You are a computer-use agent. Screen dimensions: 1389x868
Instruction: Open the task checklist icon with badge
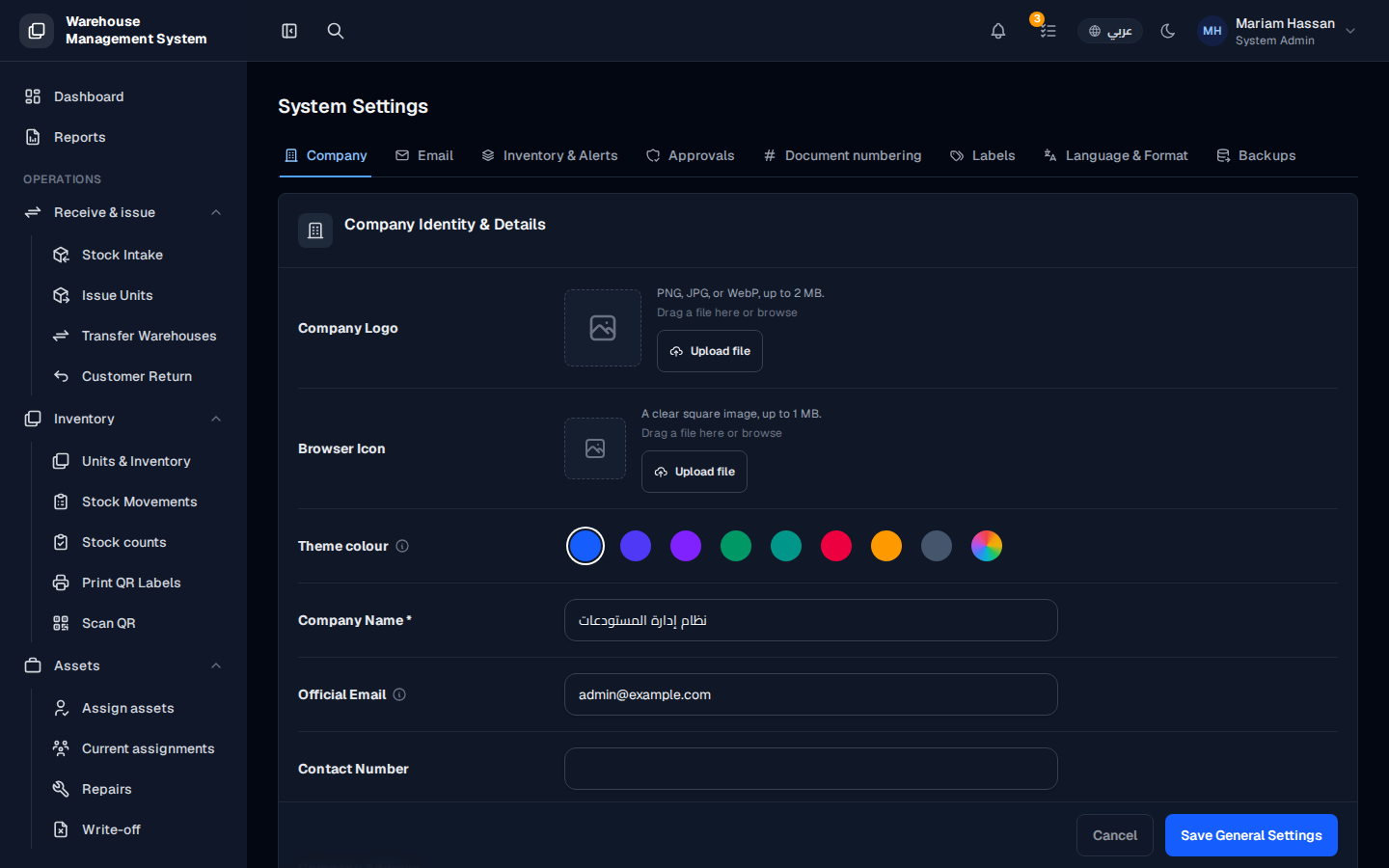coord(1048,31)
